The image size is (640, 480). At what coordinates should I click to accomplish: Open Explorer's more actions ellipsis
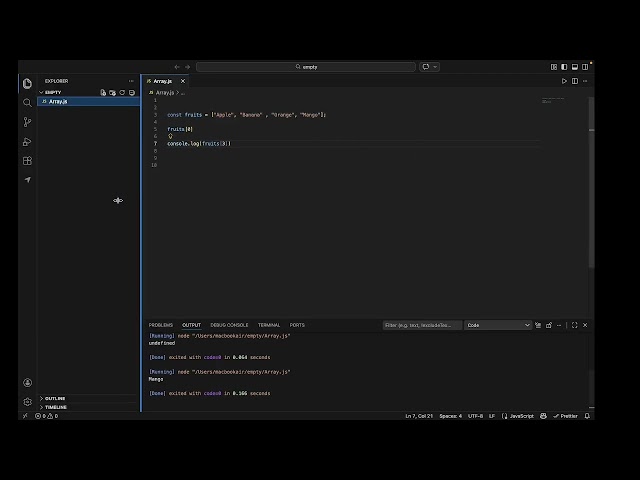[131, 81]
